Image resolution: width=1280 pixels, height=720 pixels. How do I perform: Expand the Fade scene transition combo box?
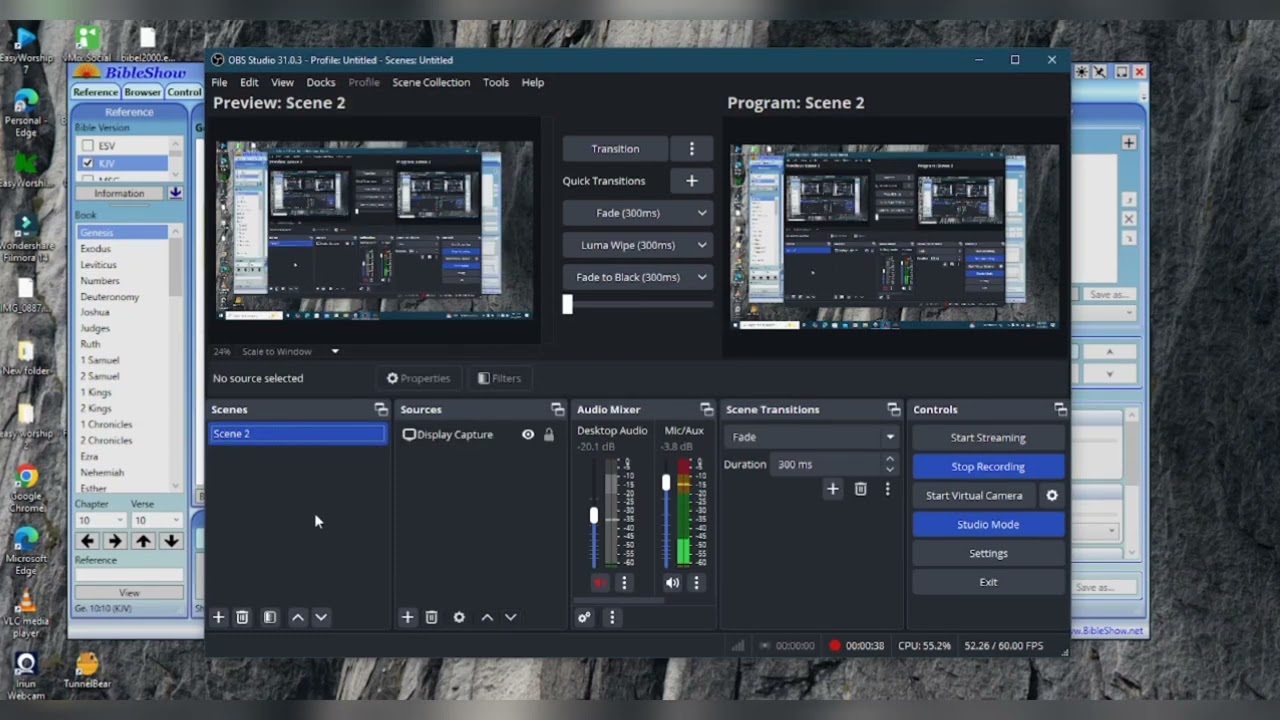pos(812,437)
